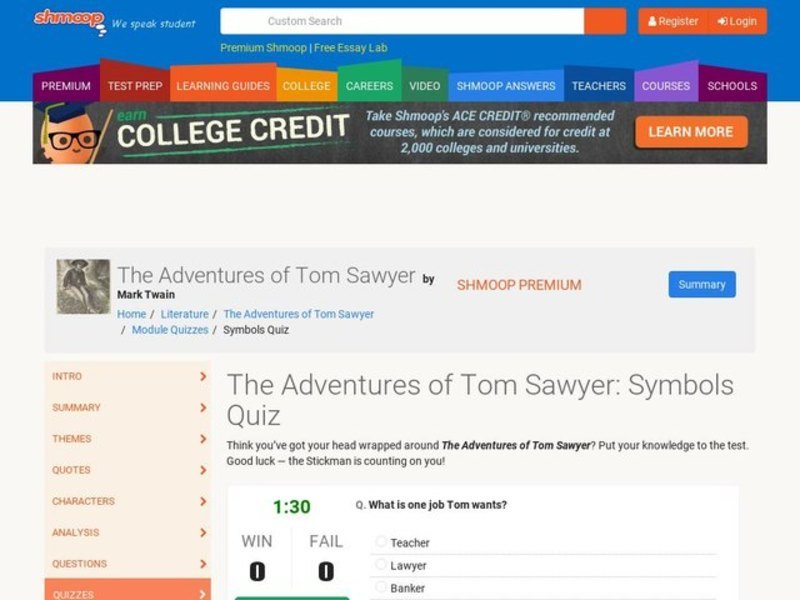Image resolution: width=800 pixels, height=600 pixels.
Task: Expand the THEMES sidebar section
Action: point(120,438)
